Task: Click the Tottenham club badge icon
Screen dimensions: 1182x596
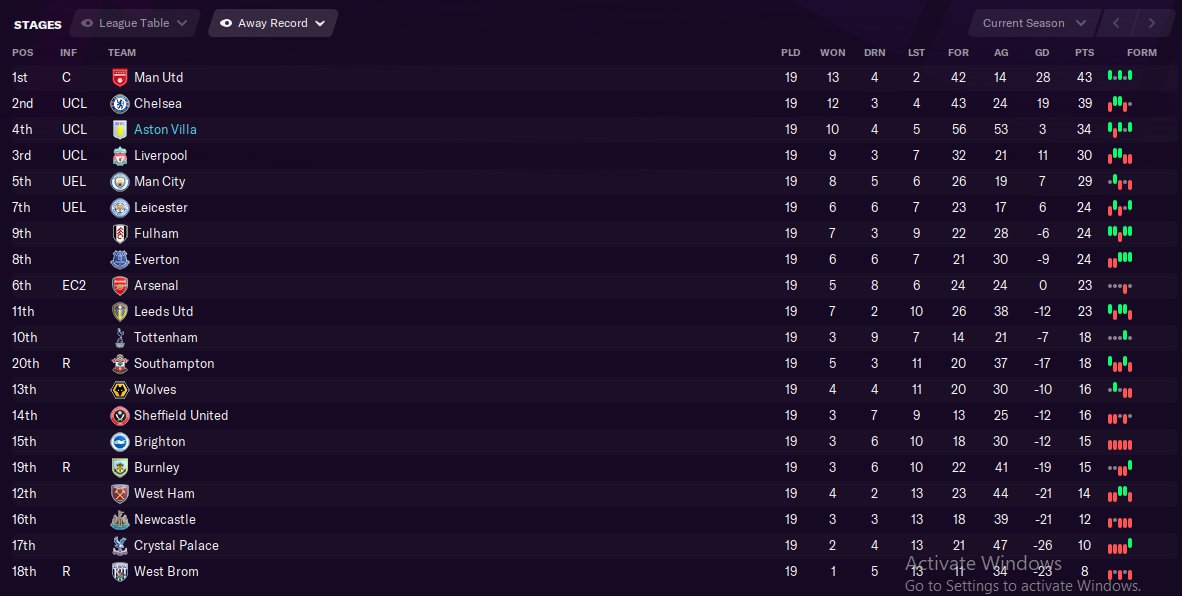Action: (x=120, y=337)
